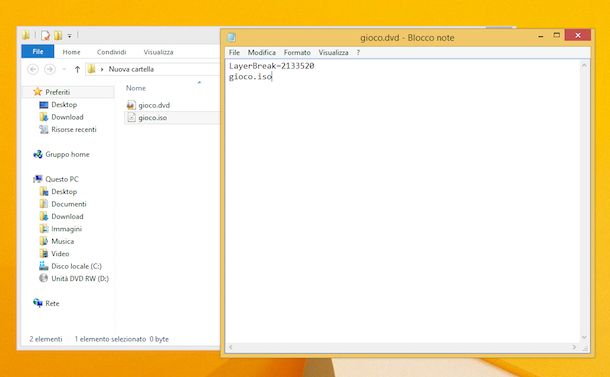Open Customize Quick Access Toolbar dropdown
The width and height of the screenshot is (610, 377).
tap(69, 36)
